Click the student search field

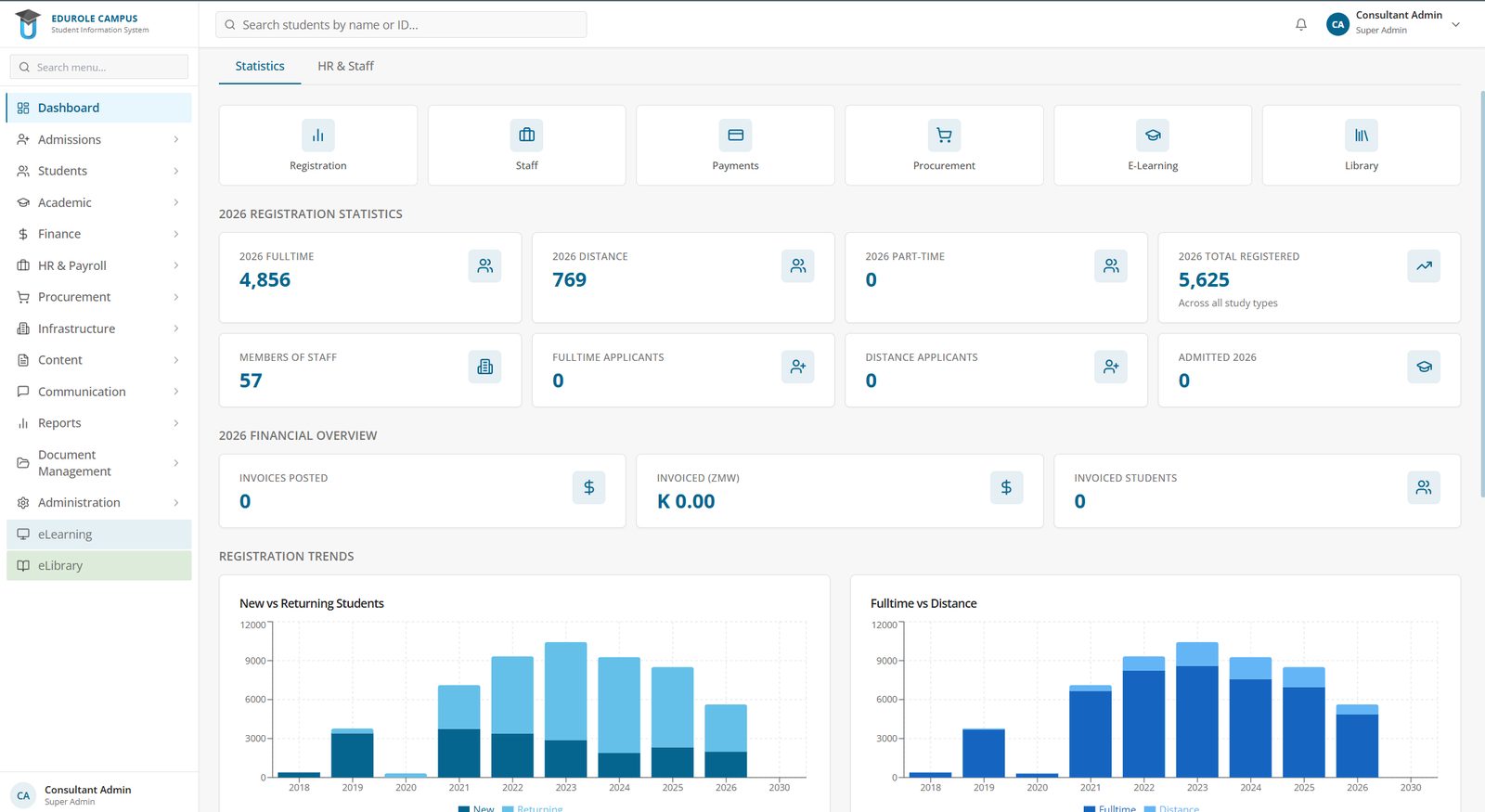(x=401, y=25)
